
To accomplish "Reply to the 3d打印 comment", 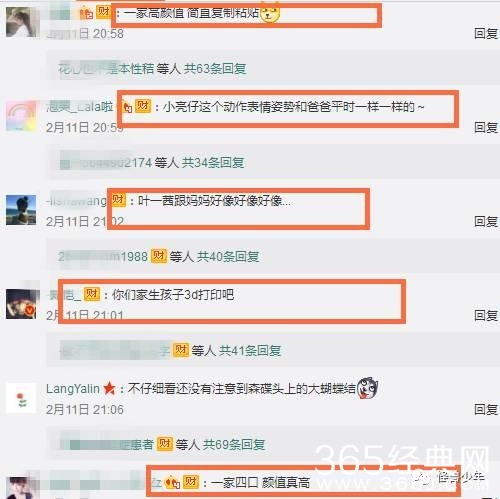I will (486, 315).
